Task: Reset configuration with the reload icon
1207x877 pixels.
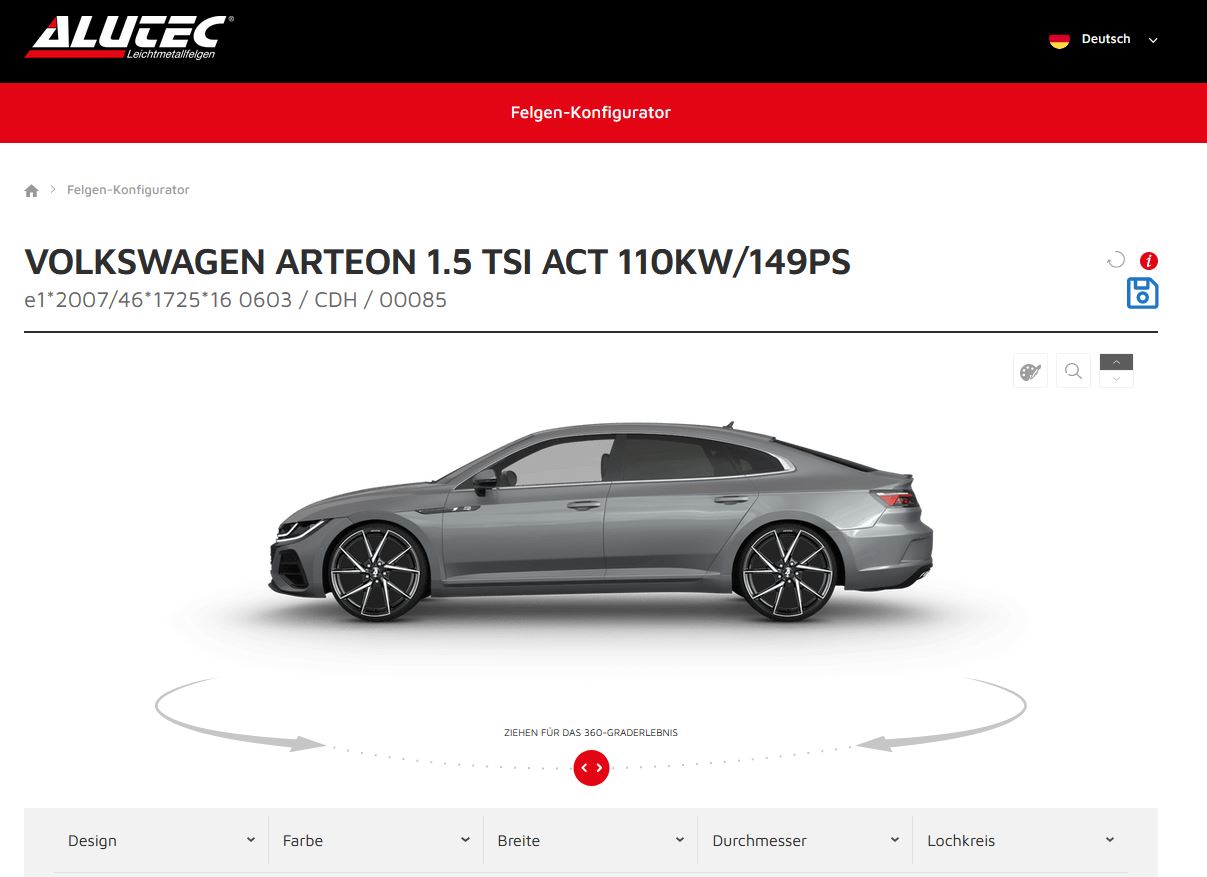Action: click(x=1116, y=261)
